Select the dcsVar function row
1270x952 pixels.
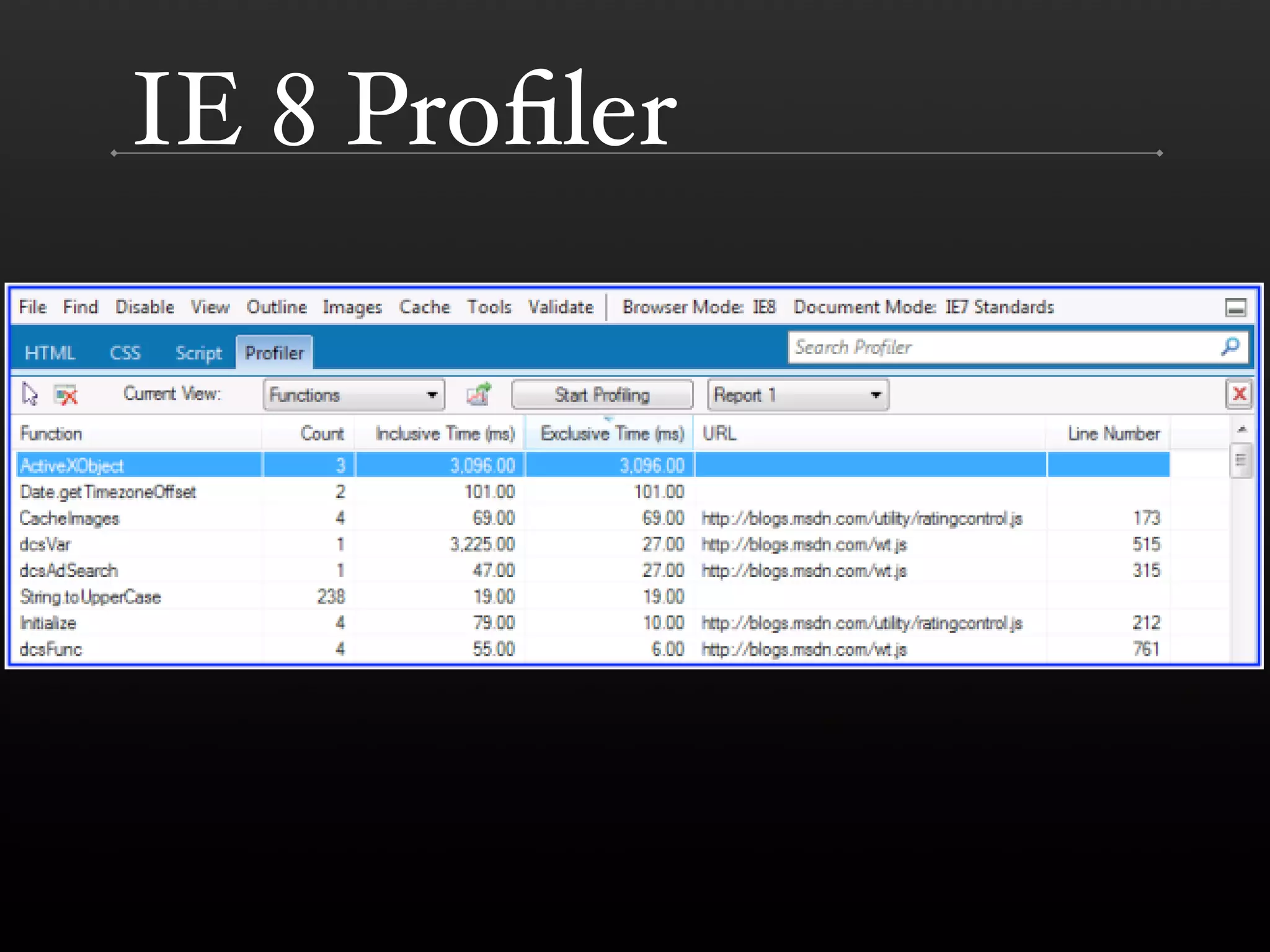click(46, 544)
